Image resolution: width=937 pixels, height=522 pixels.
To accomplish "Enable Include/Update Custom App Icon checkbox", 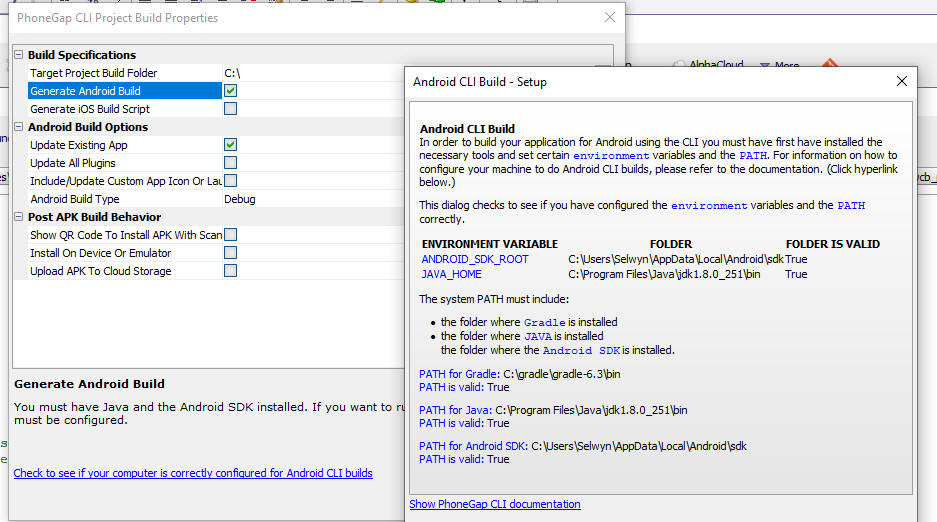I will 230,180.
